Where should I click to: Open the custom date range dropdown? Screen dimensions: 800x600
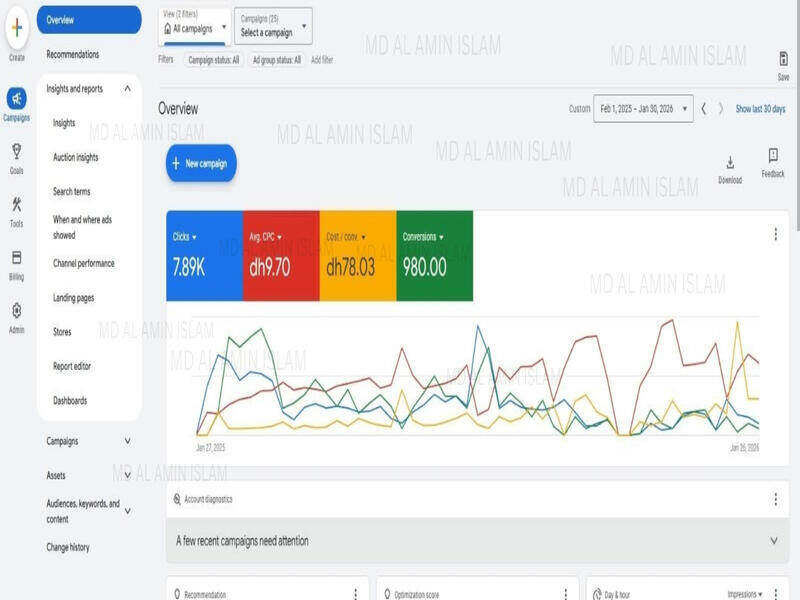643,109
